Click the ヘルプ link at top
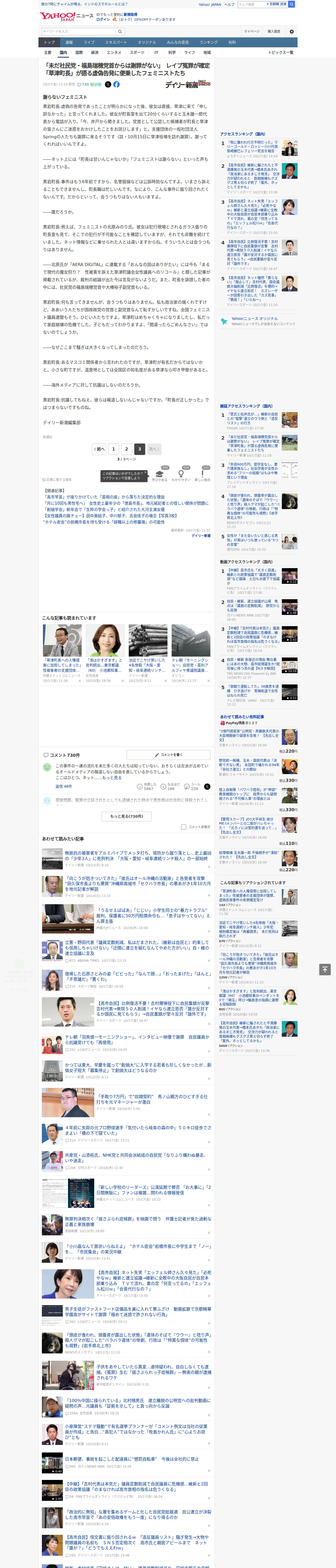The image size is (336, 1568). click(x=229, y=4)
